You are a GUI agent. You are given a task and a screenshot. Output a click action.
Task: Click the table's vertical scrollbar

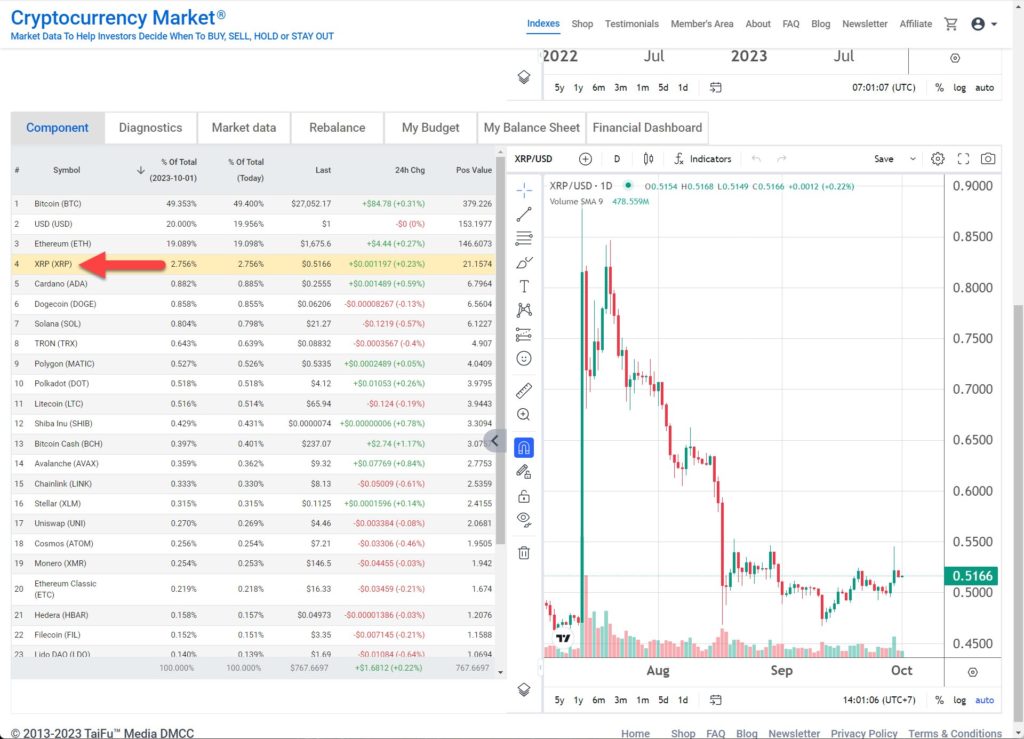(x=501, y=353)
